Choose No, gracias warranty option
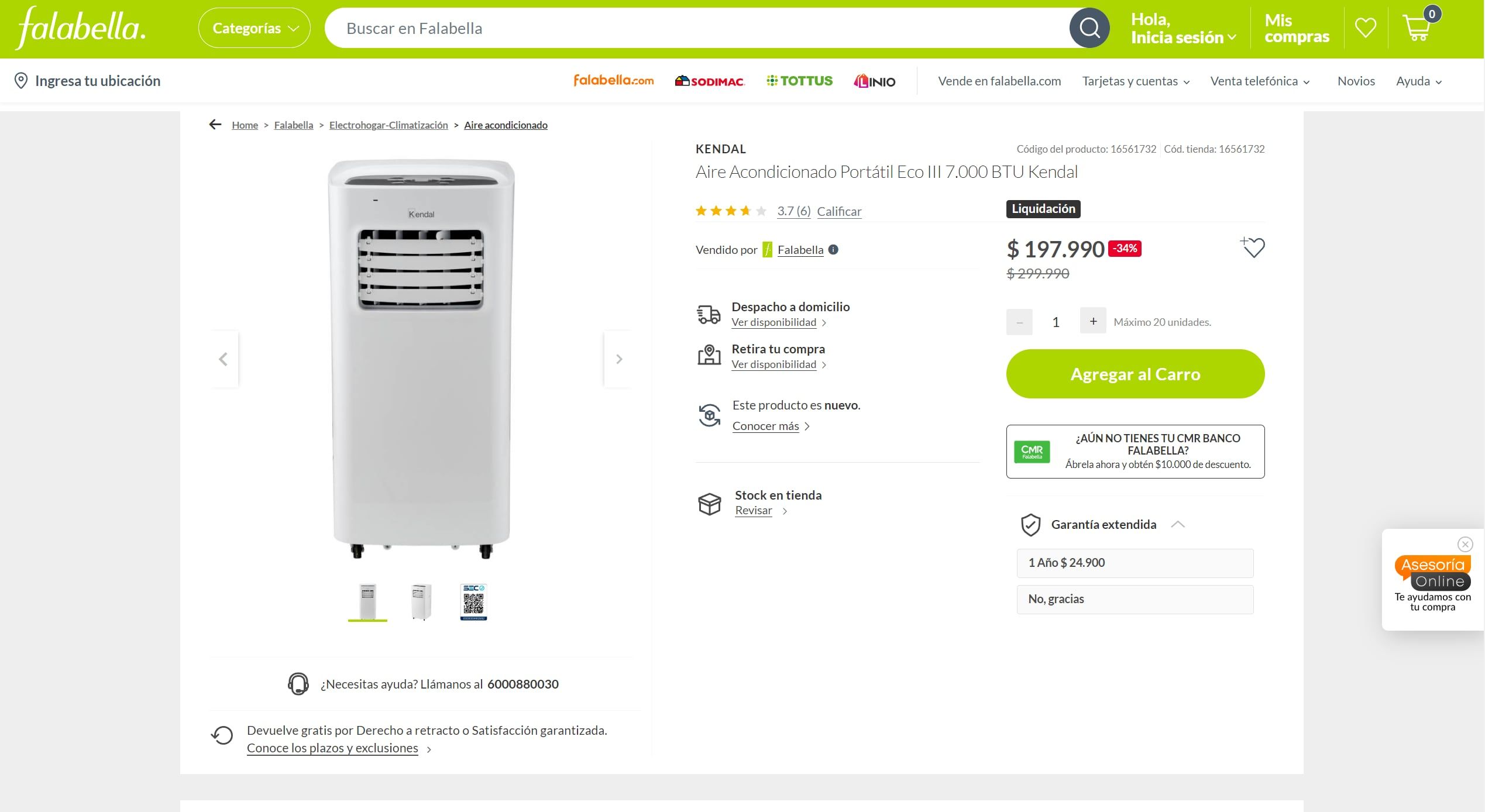Viewport: 1485px width, 812px height. coord(1135,599)
